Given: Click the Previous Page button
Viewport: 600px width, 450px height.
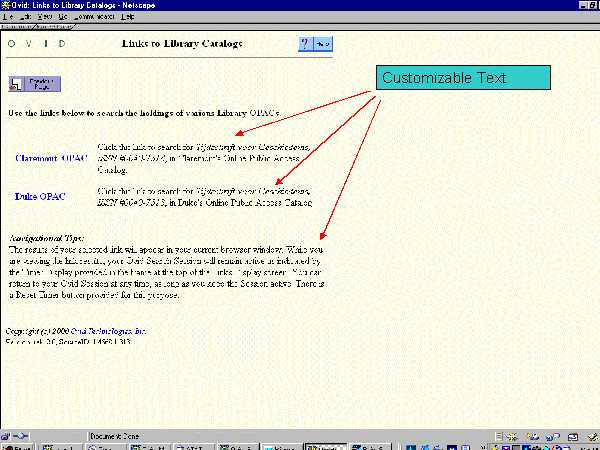Looking at the screenshot, I should tap(34, 84).
